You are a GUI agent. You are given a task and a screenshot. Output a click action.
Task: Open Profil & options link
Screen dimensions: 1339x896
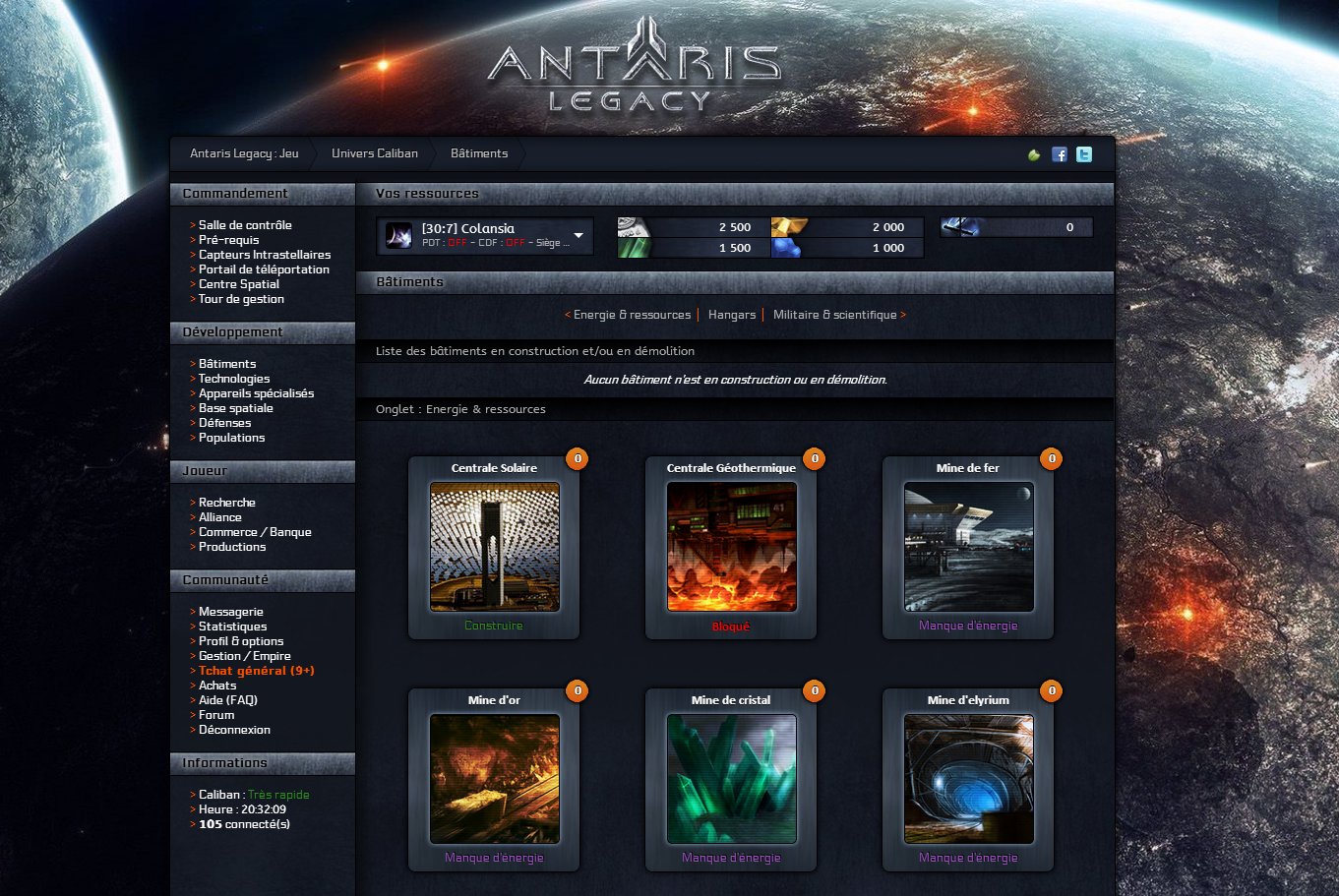click(x=241, y=641)
